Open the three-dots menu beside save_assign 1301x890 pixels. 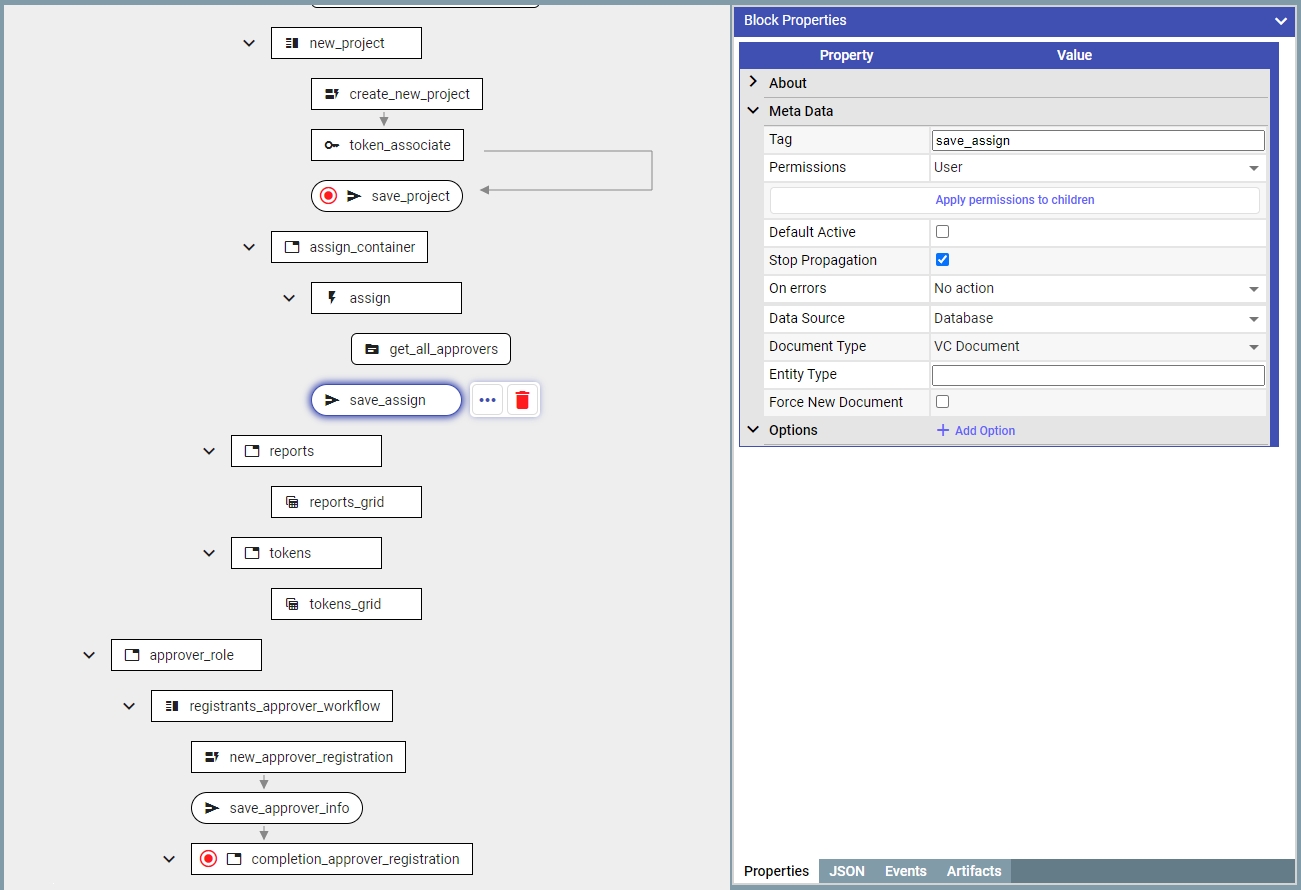click(487, 400)
